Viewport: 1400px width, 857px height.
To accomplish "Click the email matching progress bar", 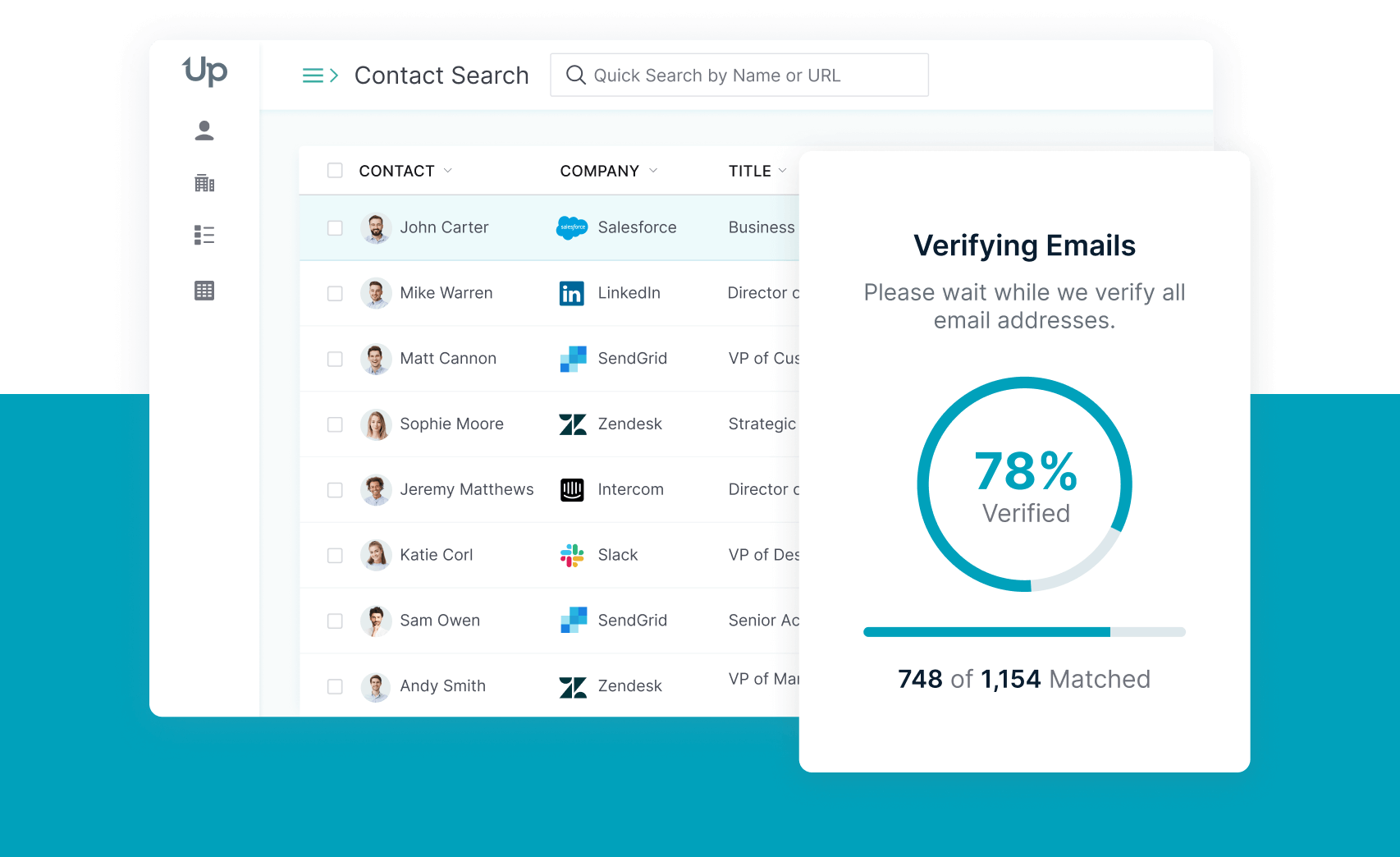I will coord(1024,632).
